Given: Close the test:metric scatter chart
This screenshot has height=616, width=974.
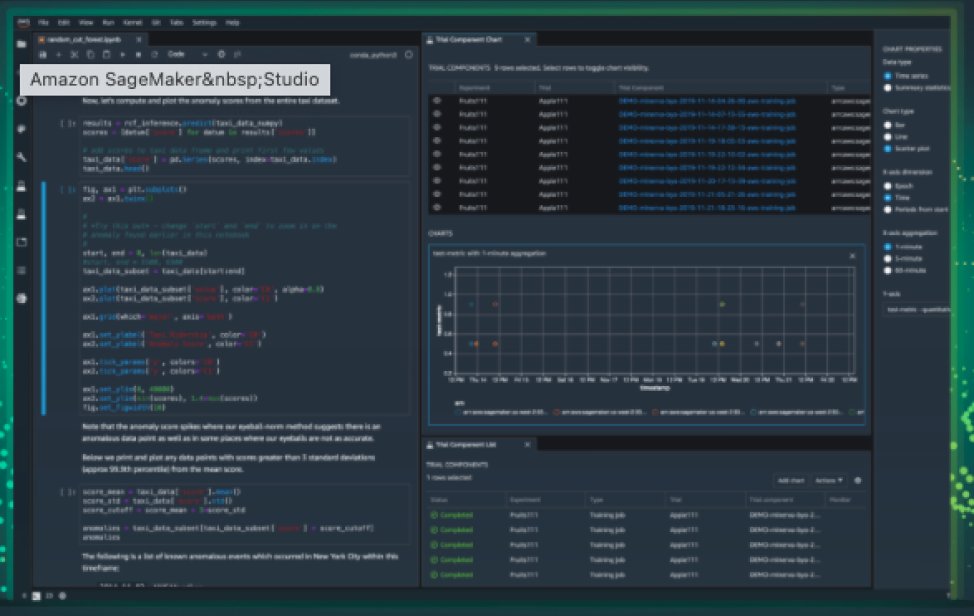Looking at the screenshot, I should 852,256.
